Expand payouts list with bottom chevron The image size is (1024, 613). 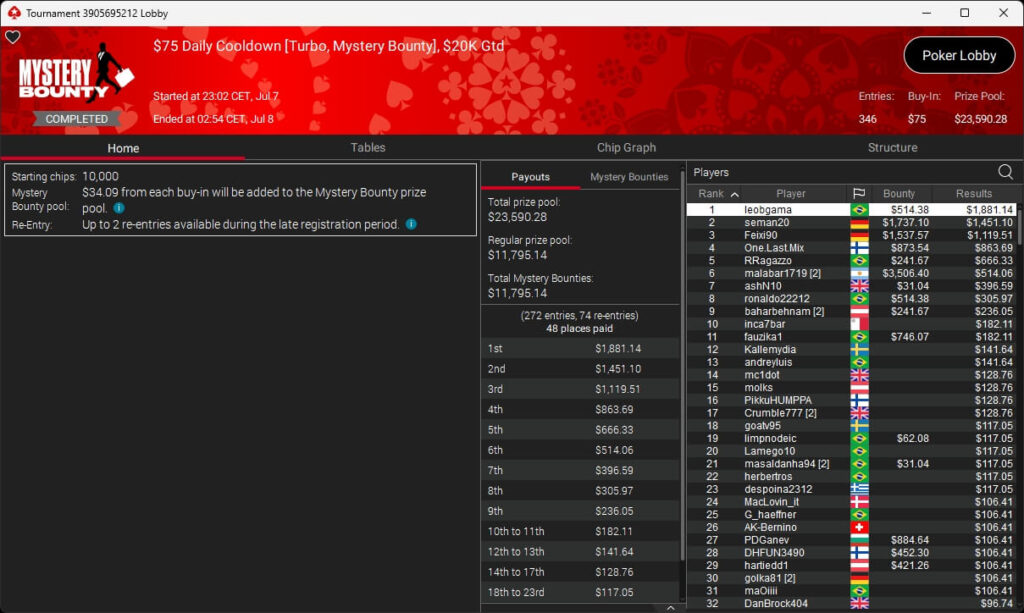(x=671, y=606)
